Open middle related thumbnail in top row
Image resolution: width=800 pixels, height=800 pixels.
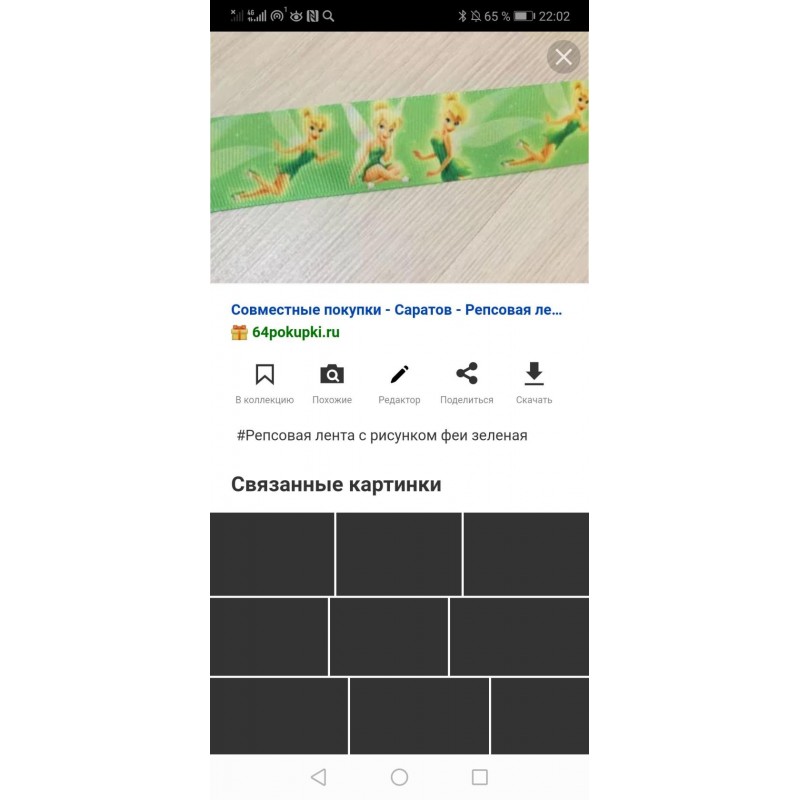pos(398,554)
